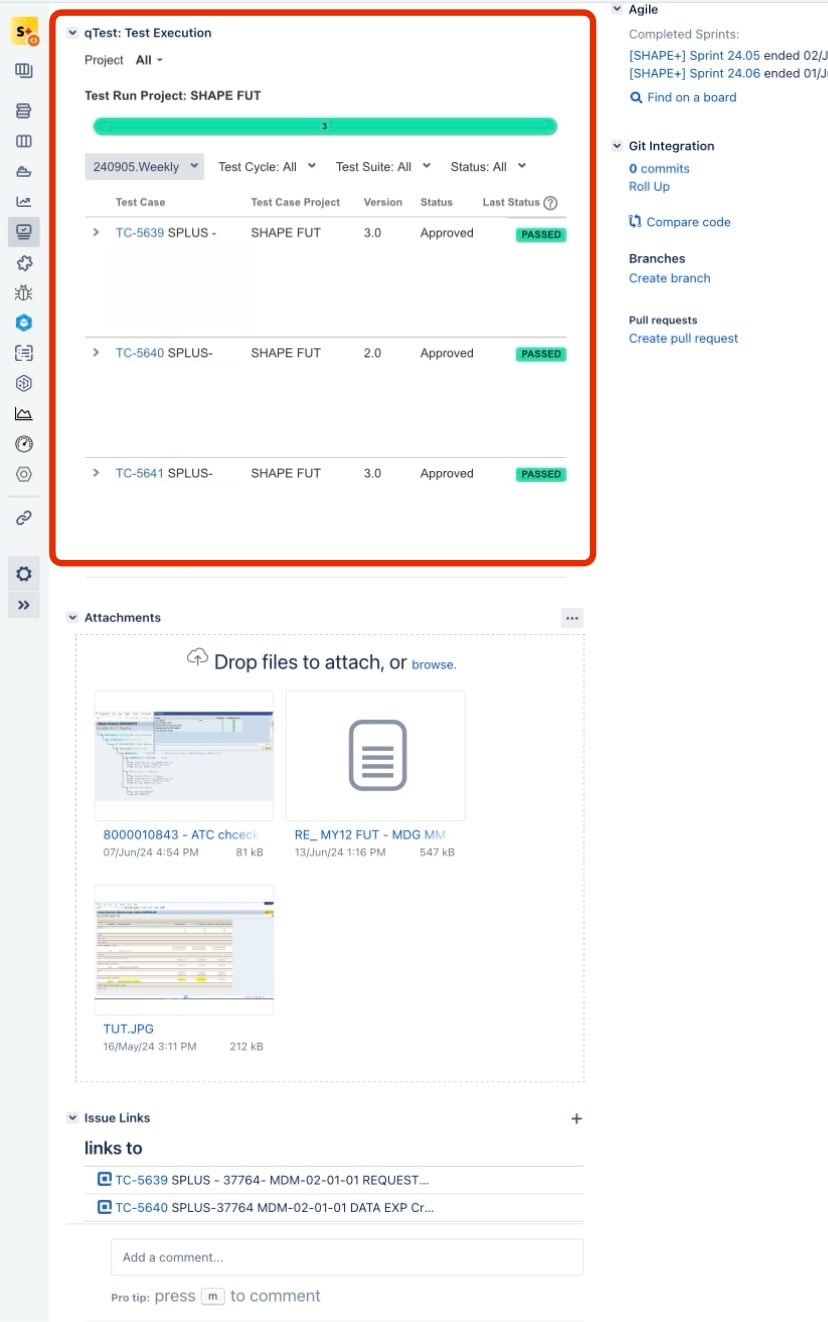
Task: Click the chain link shortcut icon
Action: 24,518
